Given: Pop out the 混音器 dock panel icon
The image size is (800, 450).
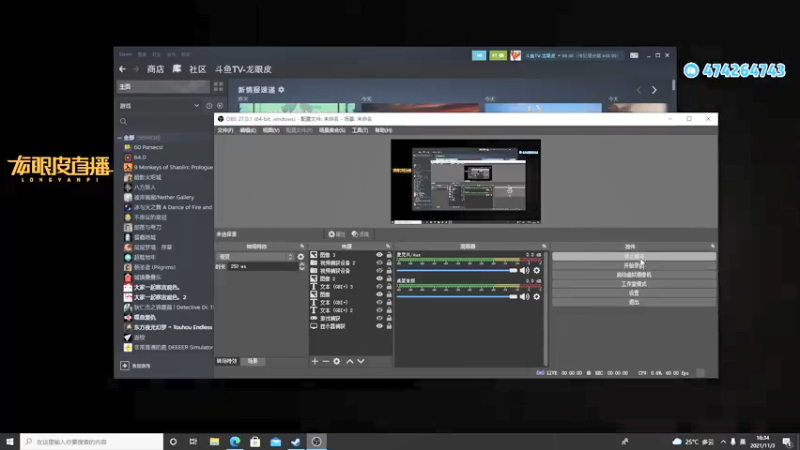Looking at the screenshot, I should coord(544,246).
